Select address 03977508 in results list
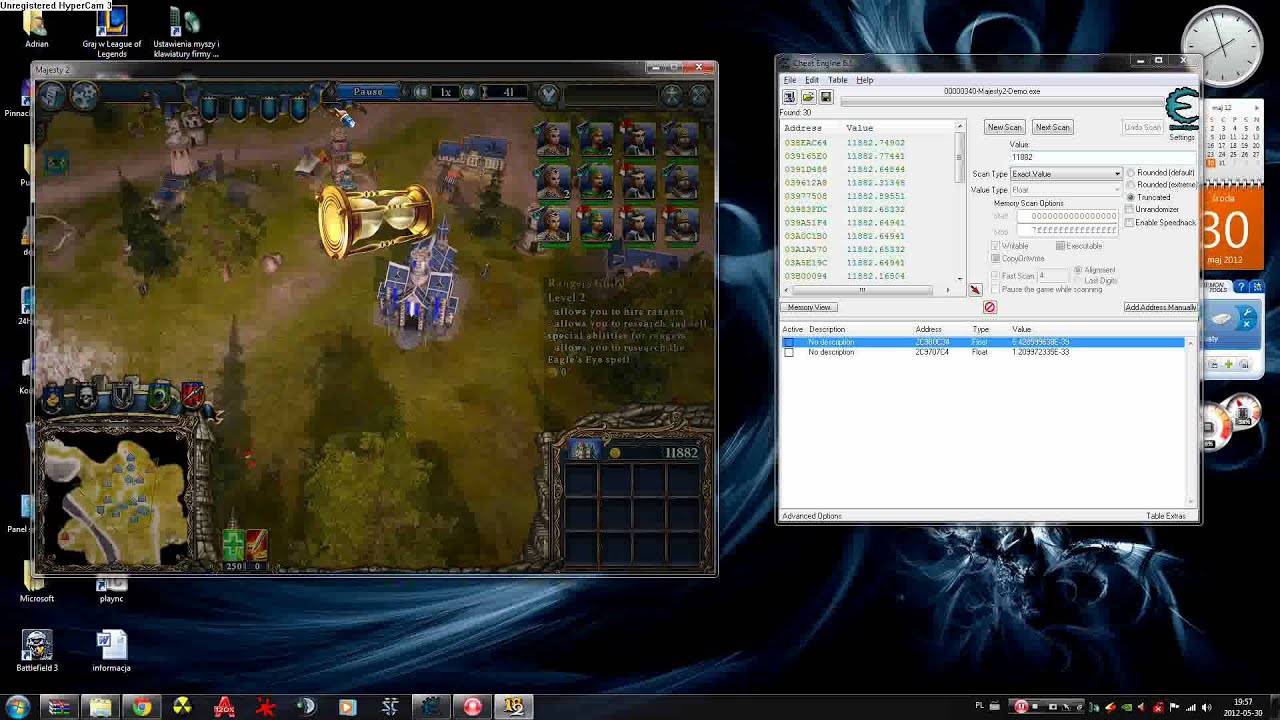 click(x=806, y=196)
